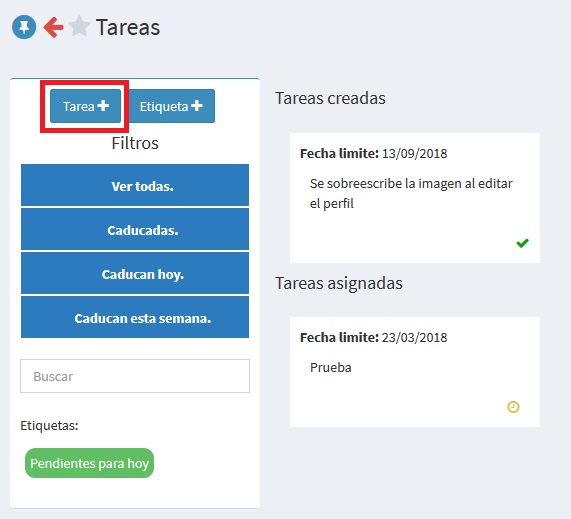Click the green checkmark on created task

[522, 243]
